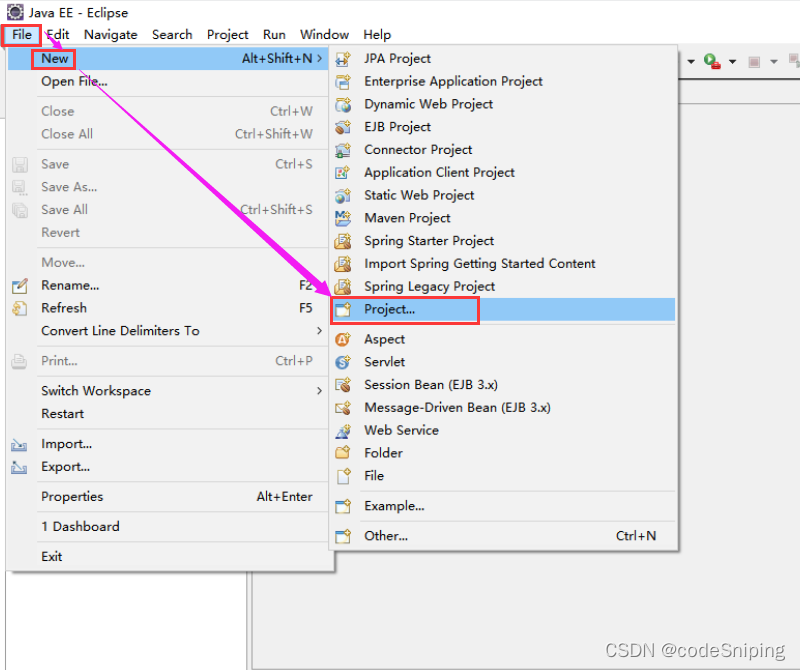Click the Maven Project icon

tap(343, 218)
